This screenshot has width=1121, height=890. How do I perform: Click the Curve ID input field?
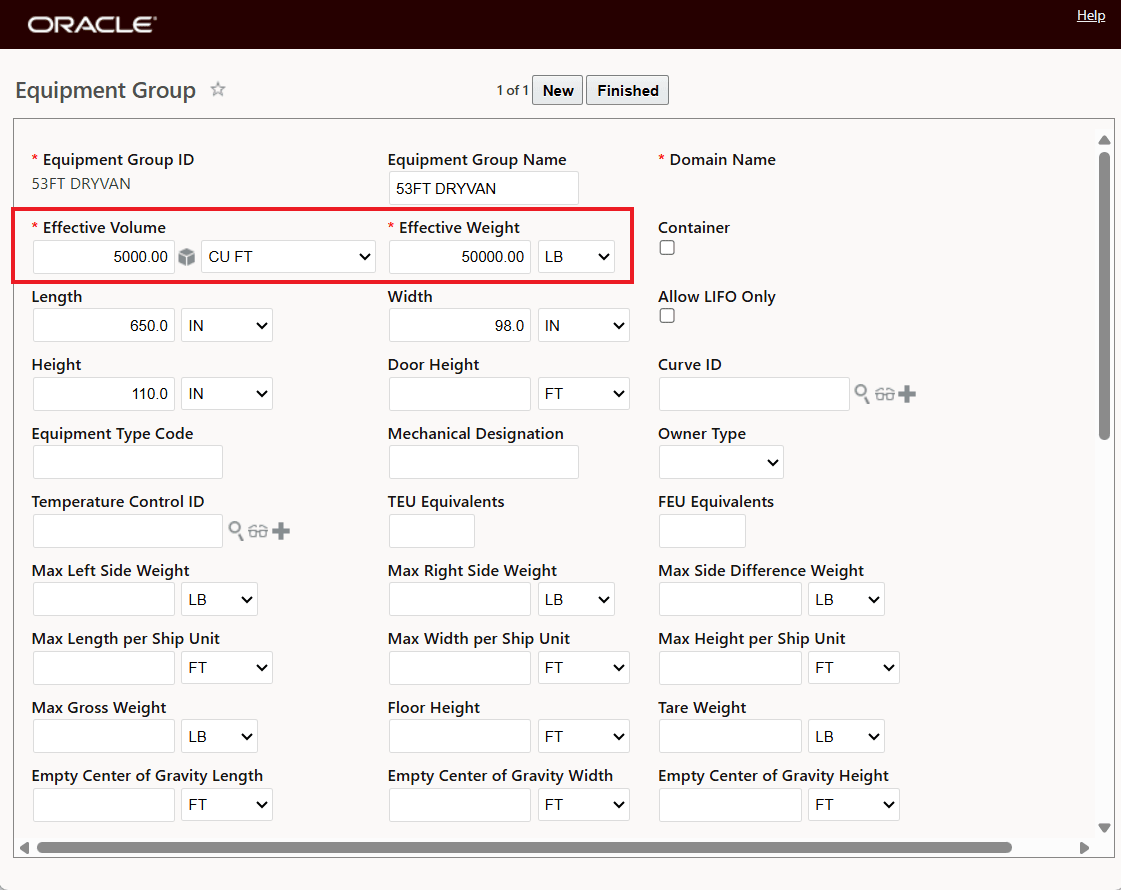pos(754,394)
